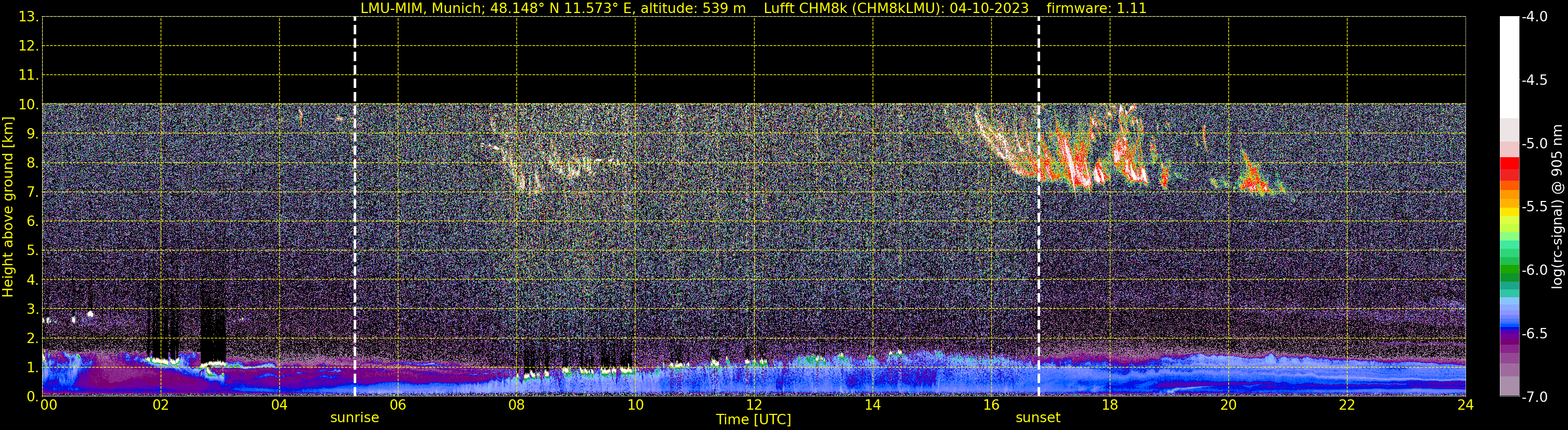The width and height of the screenshot is (1568, 430).
Task: Click the x-axis tick label '22'
Action: coord(1347,405)
